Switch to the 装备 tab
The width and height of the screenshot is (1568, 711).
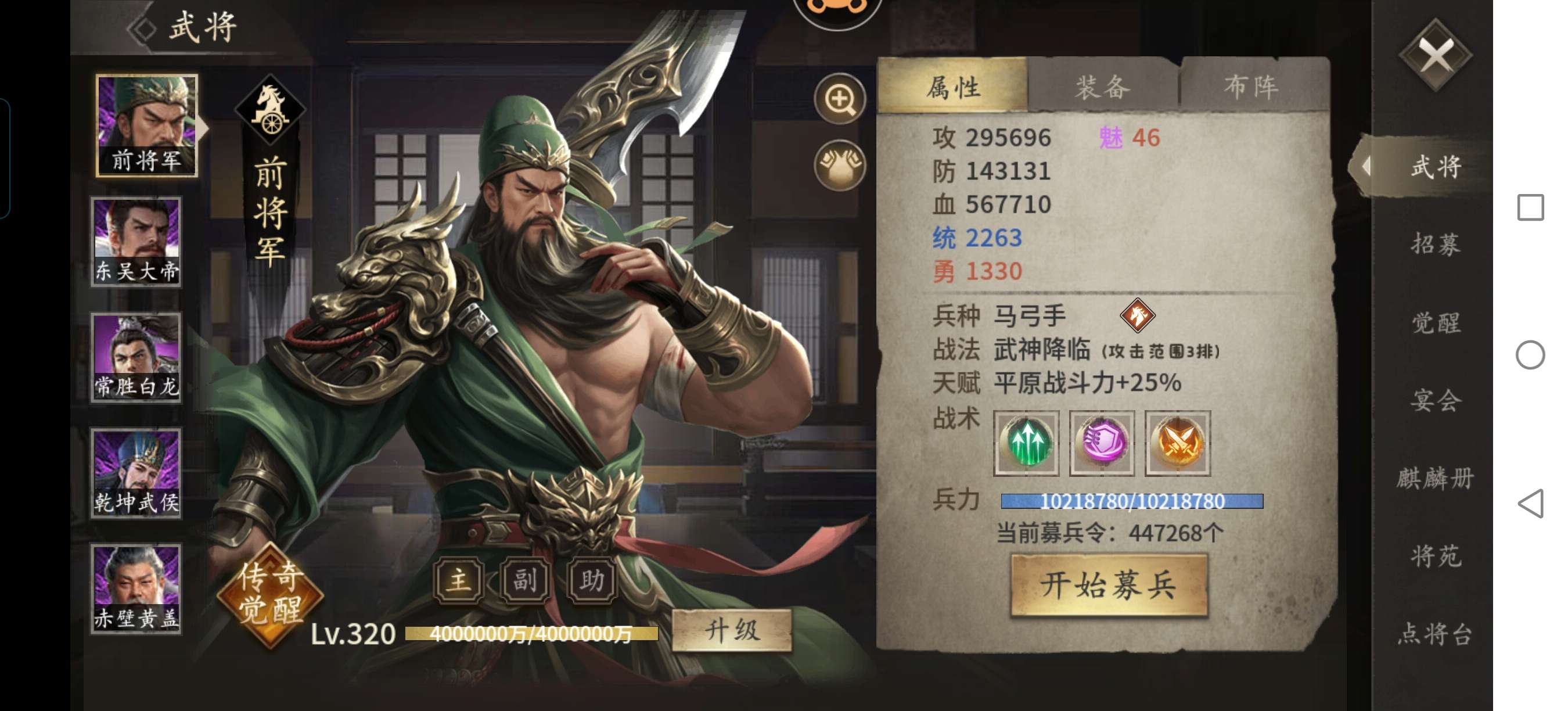coord(1103,86)
